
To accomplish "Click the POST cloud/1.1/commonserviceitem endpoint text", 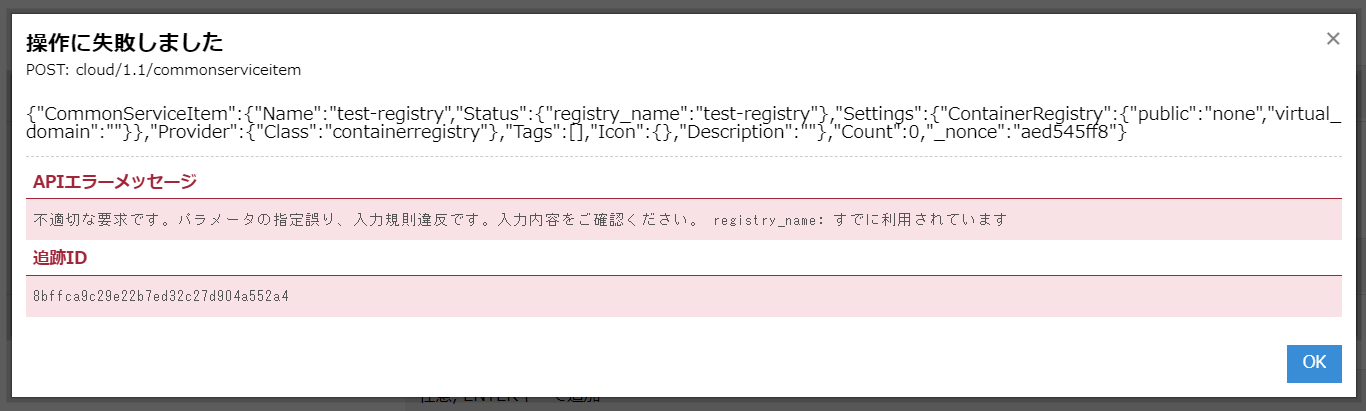I will [x=163, y=70].
